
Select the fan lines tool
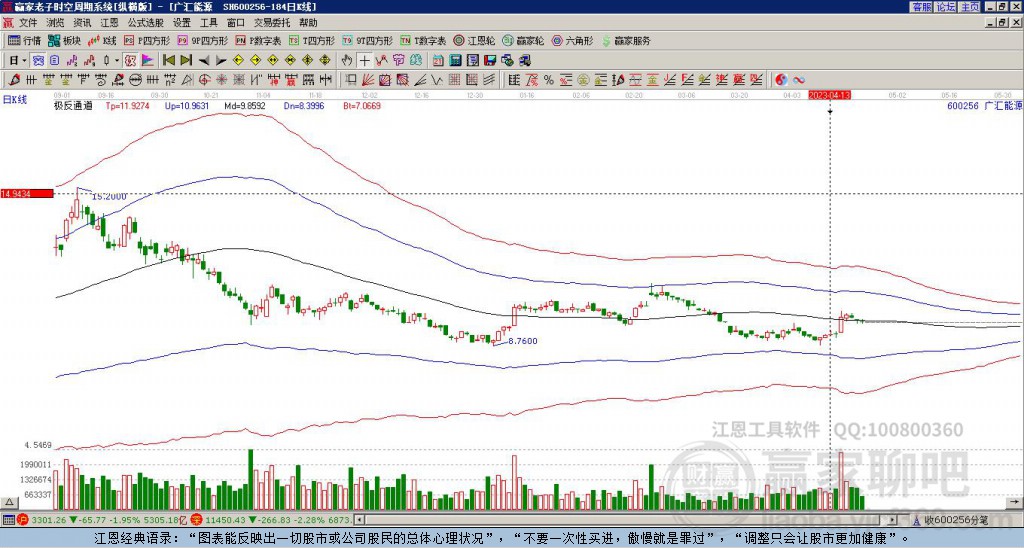pos(368,80)
